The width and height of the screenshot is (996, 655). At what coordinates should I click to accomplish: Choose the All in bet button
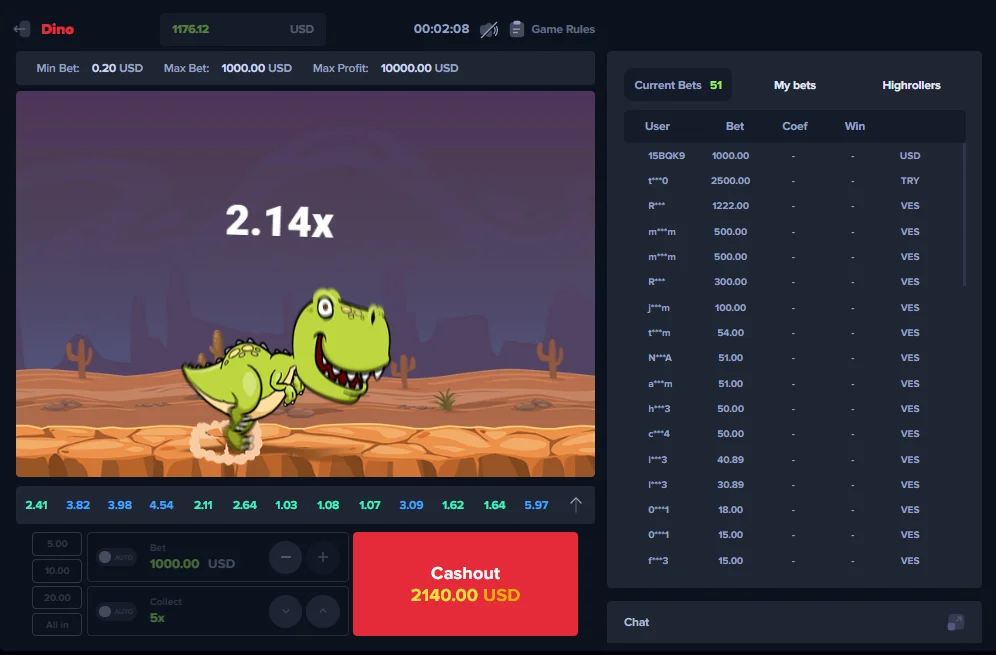coord(57,625)
